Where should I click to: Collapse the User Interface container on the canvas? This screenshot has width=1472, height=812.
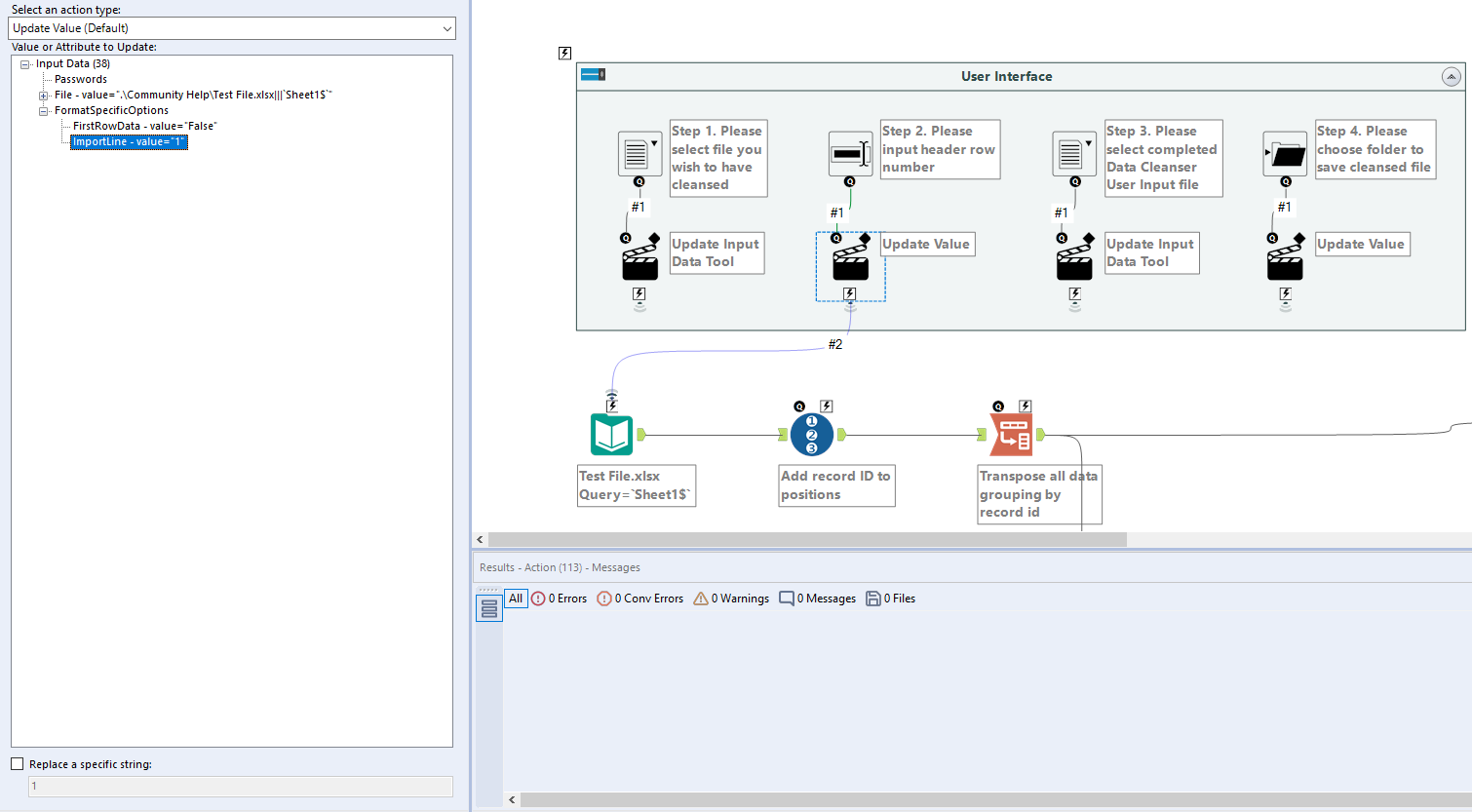(x=1452, y=76)
